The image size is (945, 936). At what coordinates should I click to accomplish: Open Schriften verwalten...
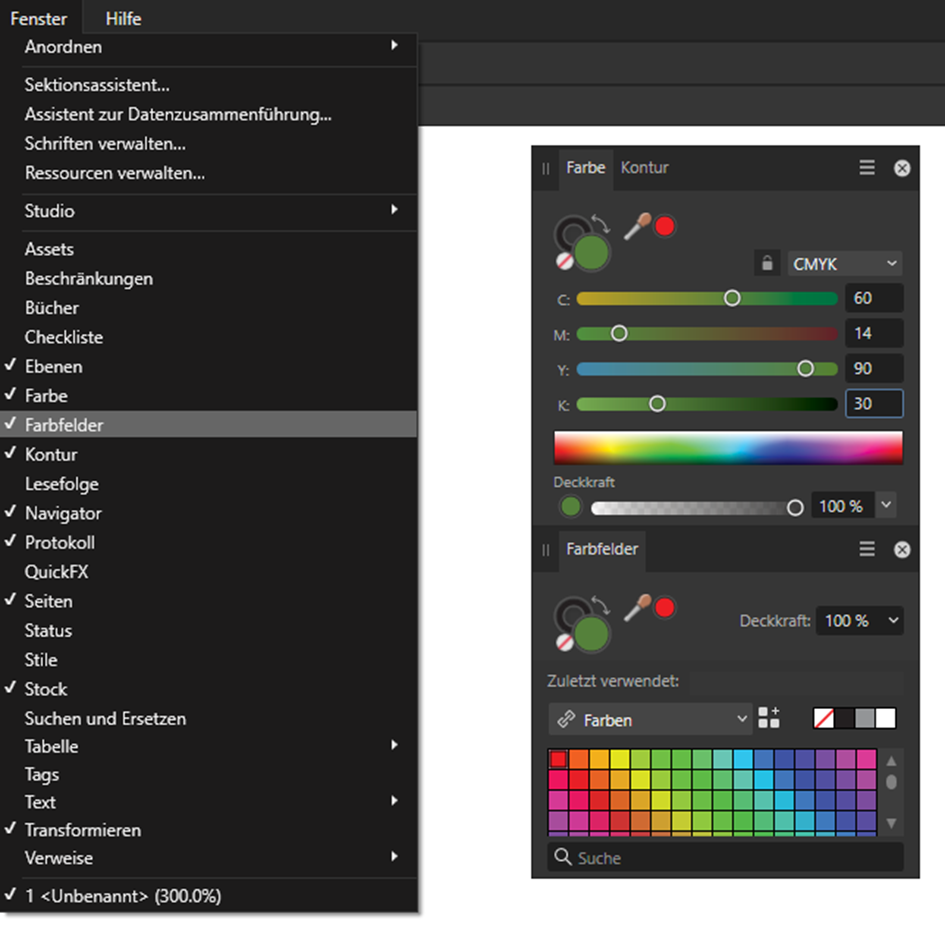pyautogui.click(x=209, y=143)
